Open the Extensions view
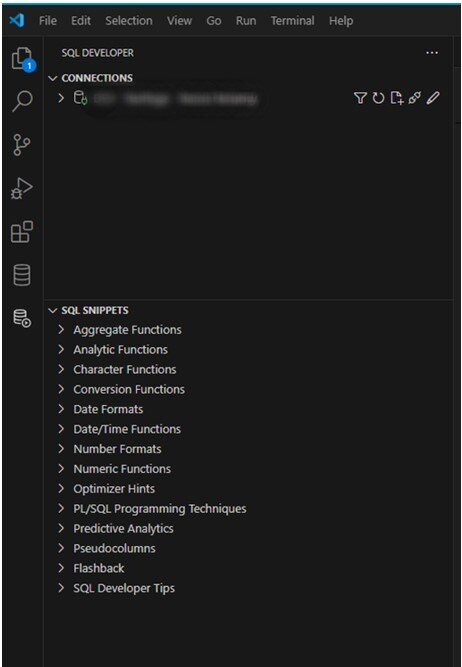Viewport: 462px width, 667px height. (x=22, y=232)
